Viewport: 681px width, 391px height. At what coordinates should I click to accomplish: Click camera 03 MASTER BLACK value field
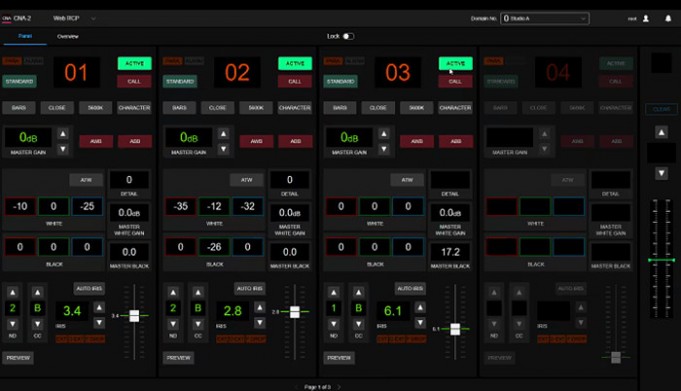click(x=450, y=252)
